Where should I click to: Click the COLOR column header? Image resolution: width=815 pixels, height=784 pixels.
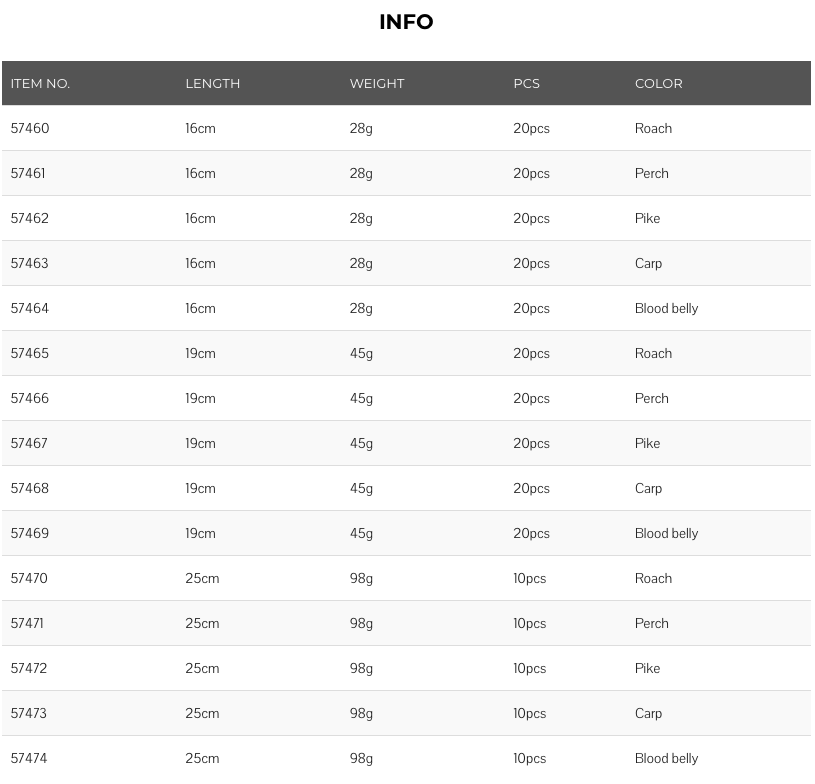[659, 84]
